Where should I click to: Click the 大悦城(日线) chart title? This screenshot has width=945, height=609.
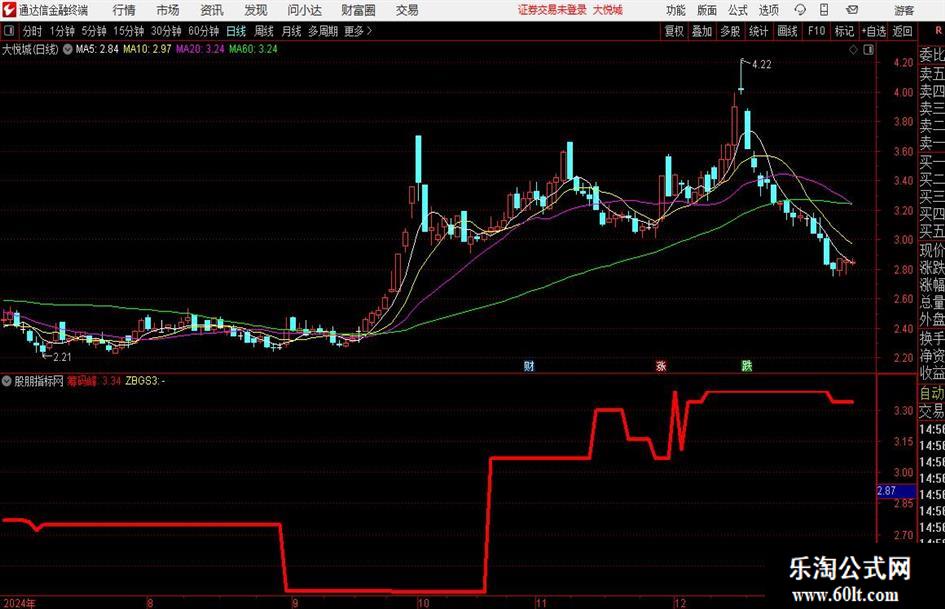(x=30, y=49)
